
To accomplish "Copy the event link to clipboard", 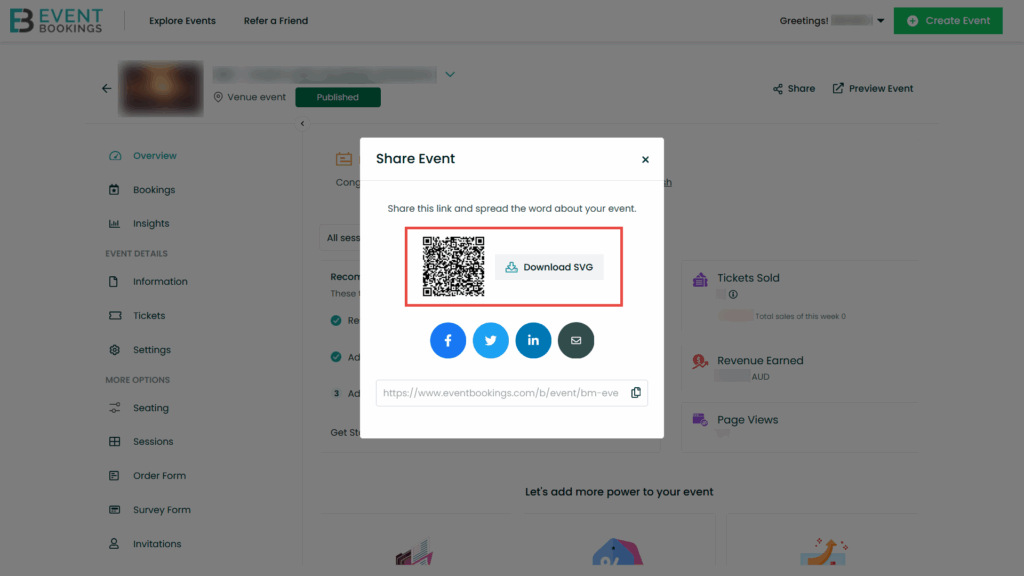I will [635, 392].
